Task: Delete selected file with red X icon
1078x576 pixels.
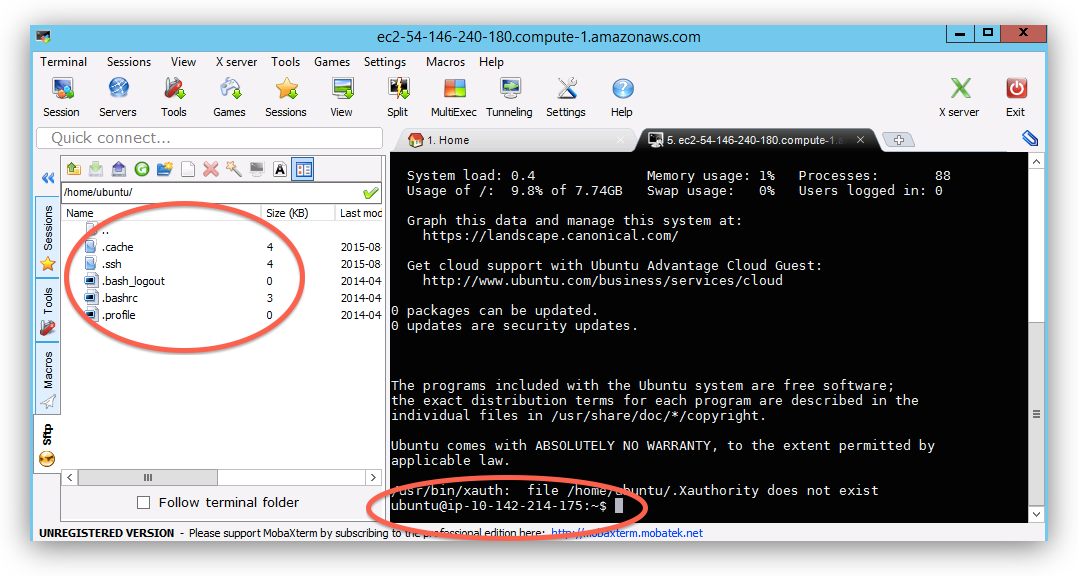Action: point(211,169)
